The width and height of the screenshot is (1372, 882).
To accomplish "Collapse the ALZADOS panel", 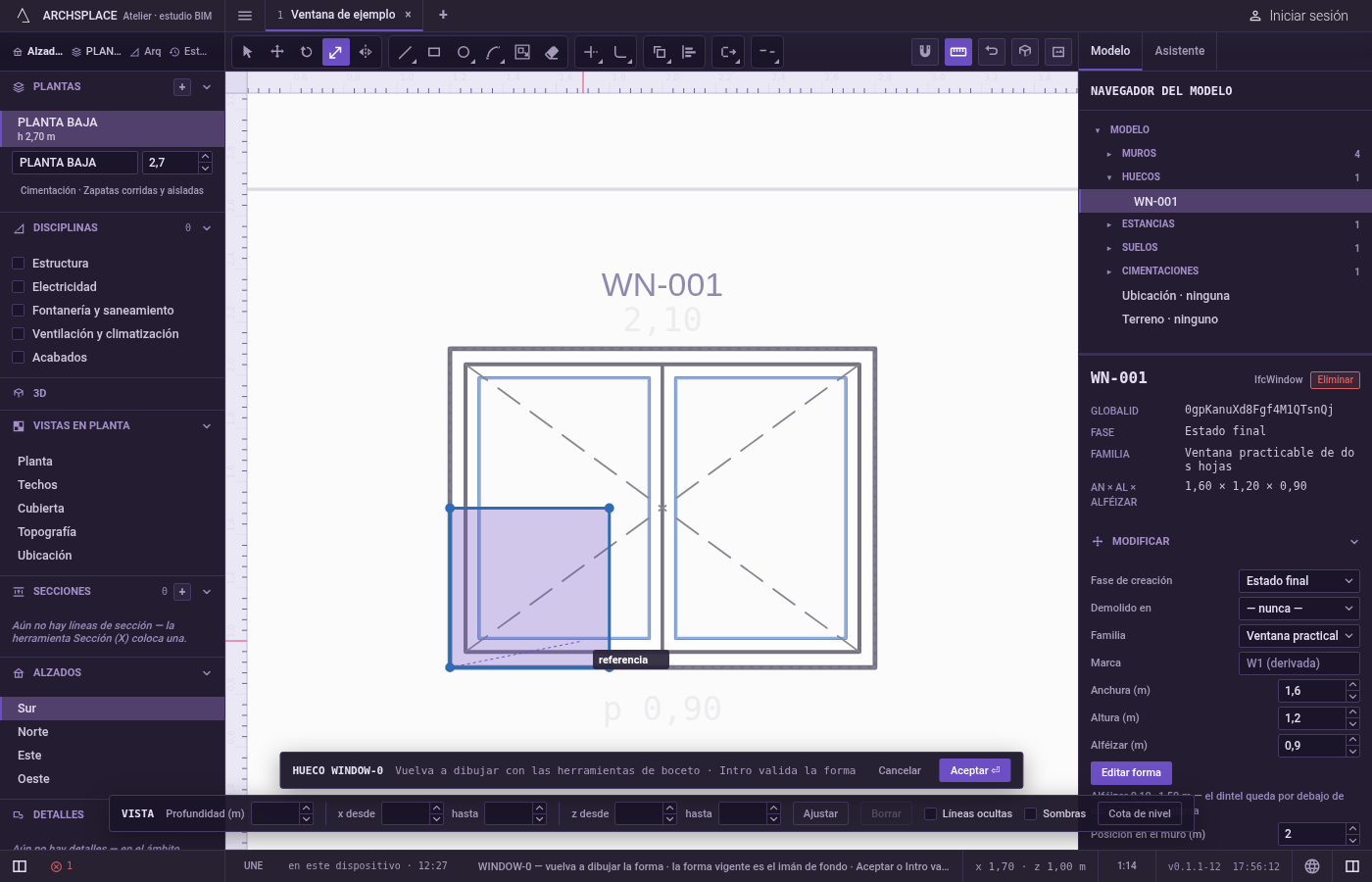I will [207, 673].
